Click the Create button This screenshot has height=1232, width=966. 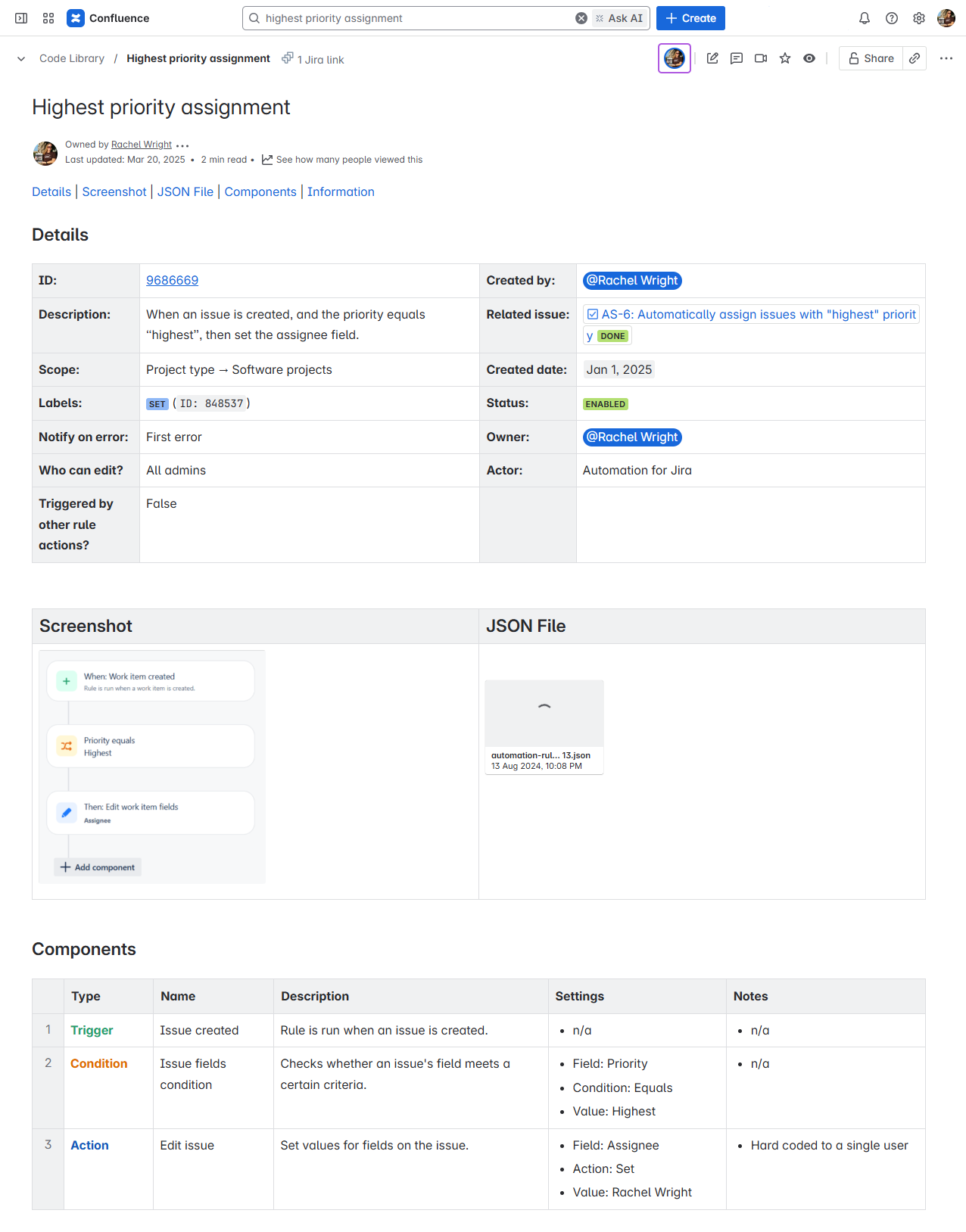point(690,18)
